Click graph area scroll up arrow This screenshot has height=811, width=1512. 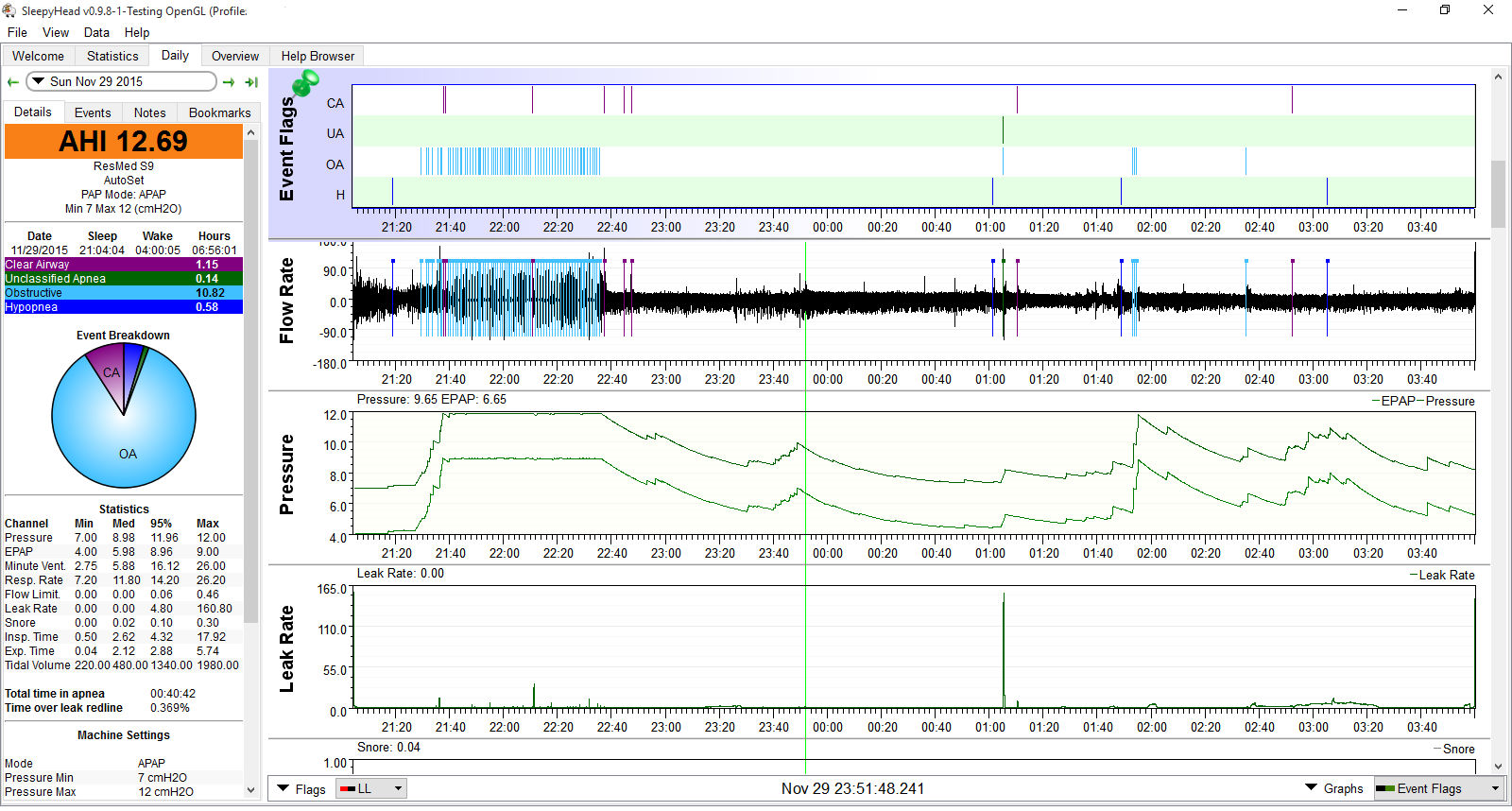1498,77
